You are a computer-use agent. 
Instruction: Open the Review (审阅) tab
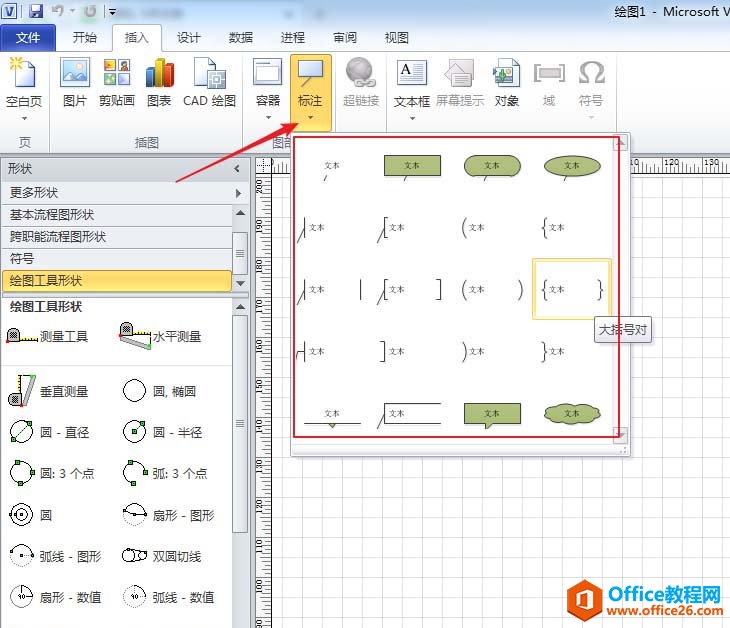tap(345, 38)
